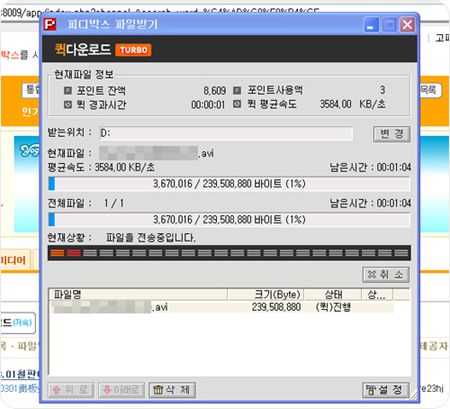
Task: Click the 포인트 잔액 icon
Action: [x=68, y=90]
